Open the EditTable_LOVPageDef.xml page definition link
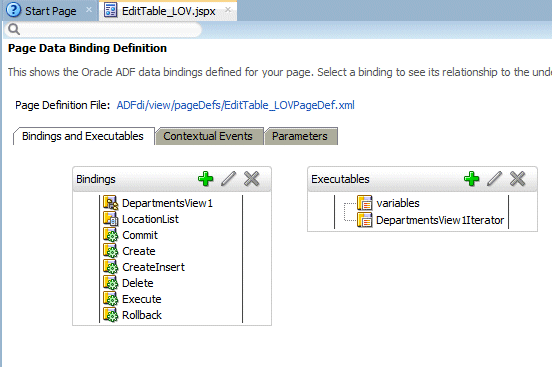 [x=236, y=105]
